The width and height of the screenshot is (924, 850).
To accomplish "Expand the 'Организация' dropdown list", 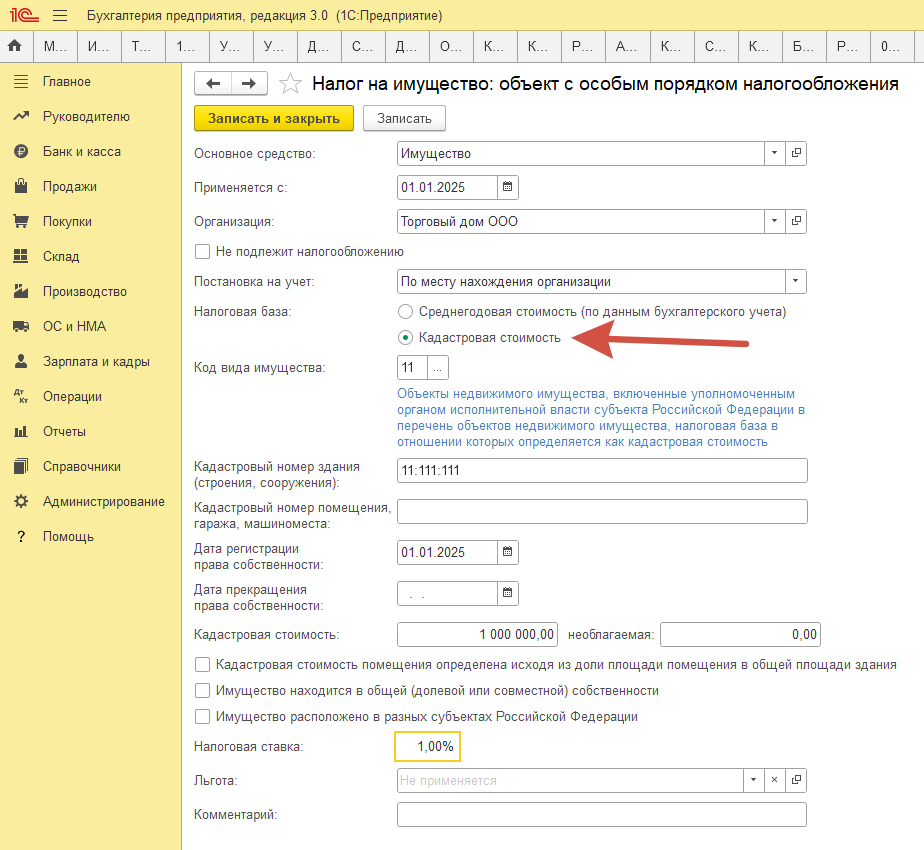I will tap(775, 221).
